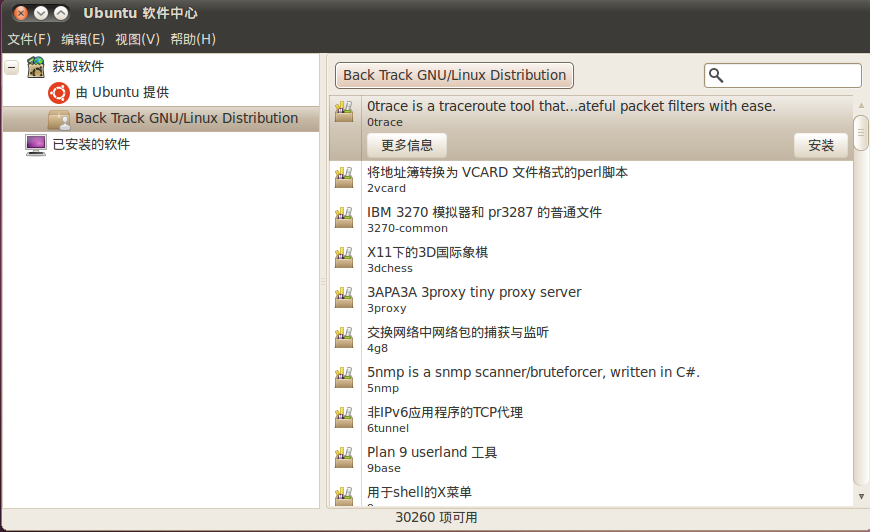Screen dimensions: 870x532
Task: Click the 6tunnel package icon
Action: coord(344,418)
